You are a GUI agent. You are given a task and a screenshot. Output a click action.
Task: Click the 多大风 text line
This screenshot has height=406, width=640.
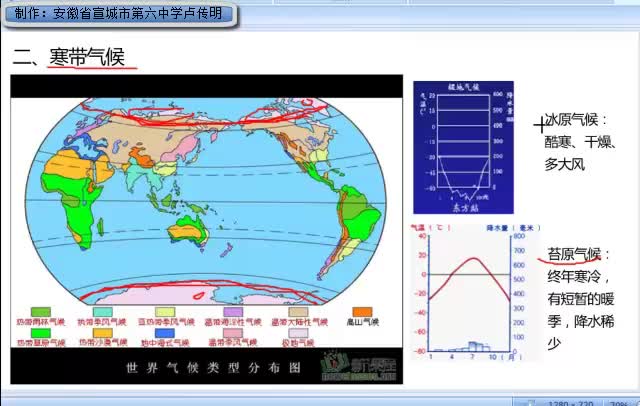pyautogui.click(x=564, y=164)
